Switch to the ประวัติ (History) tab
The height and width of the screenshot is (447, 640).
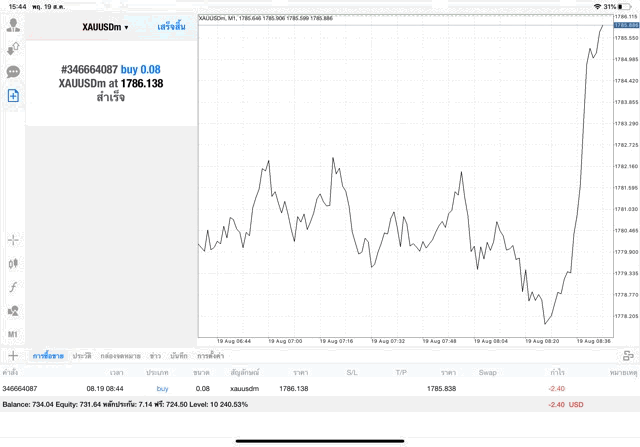[x=81, y=355]
